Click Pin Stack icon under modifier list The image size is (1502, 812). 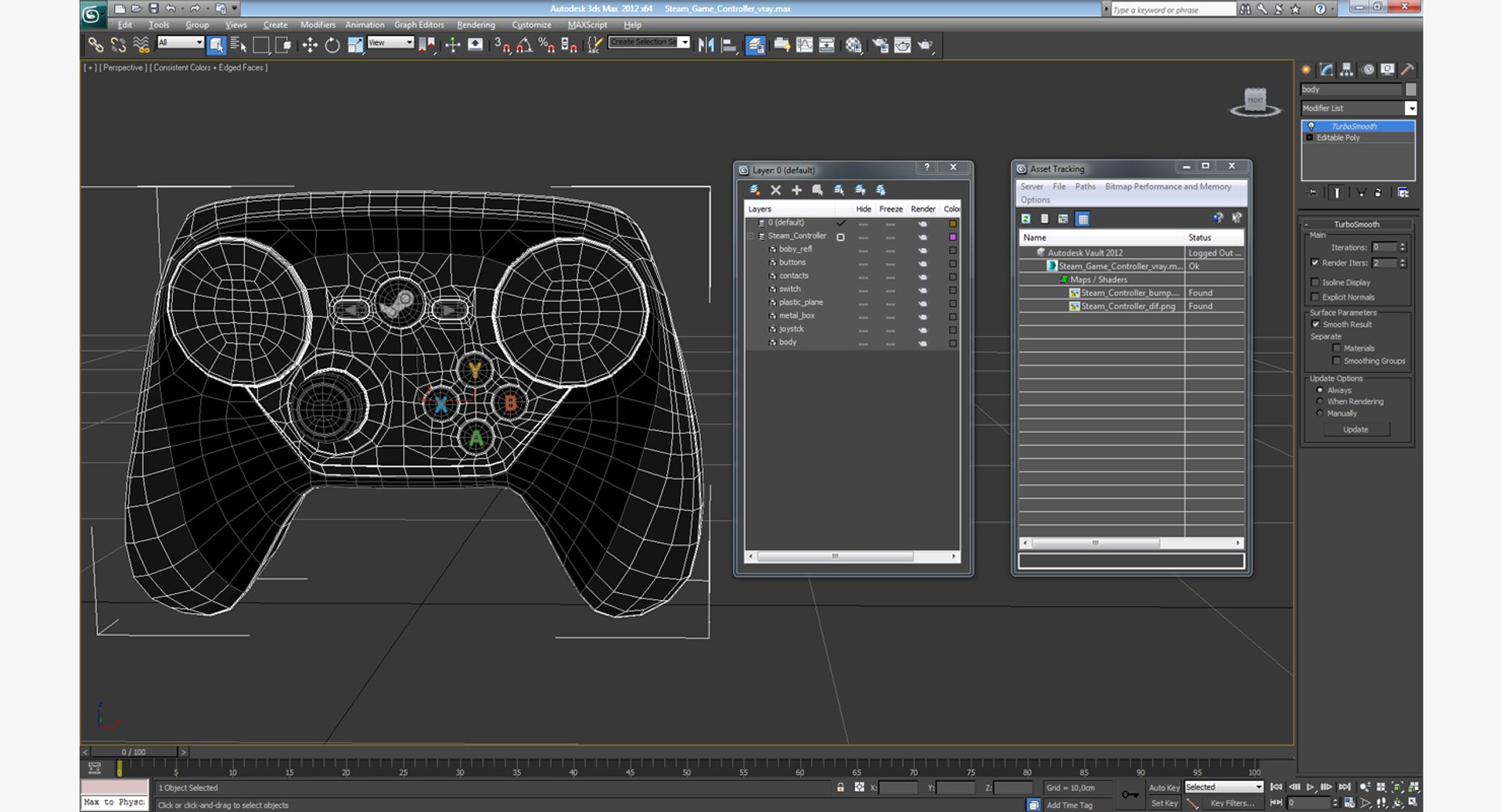pos(1313,192)
